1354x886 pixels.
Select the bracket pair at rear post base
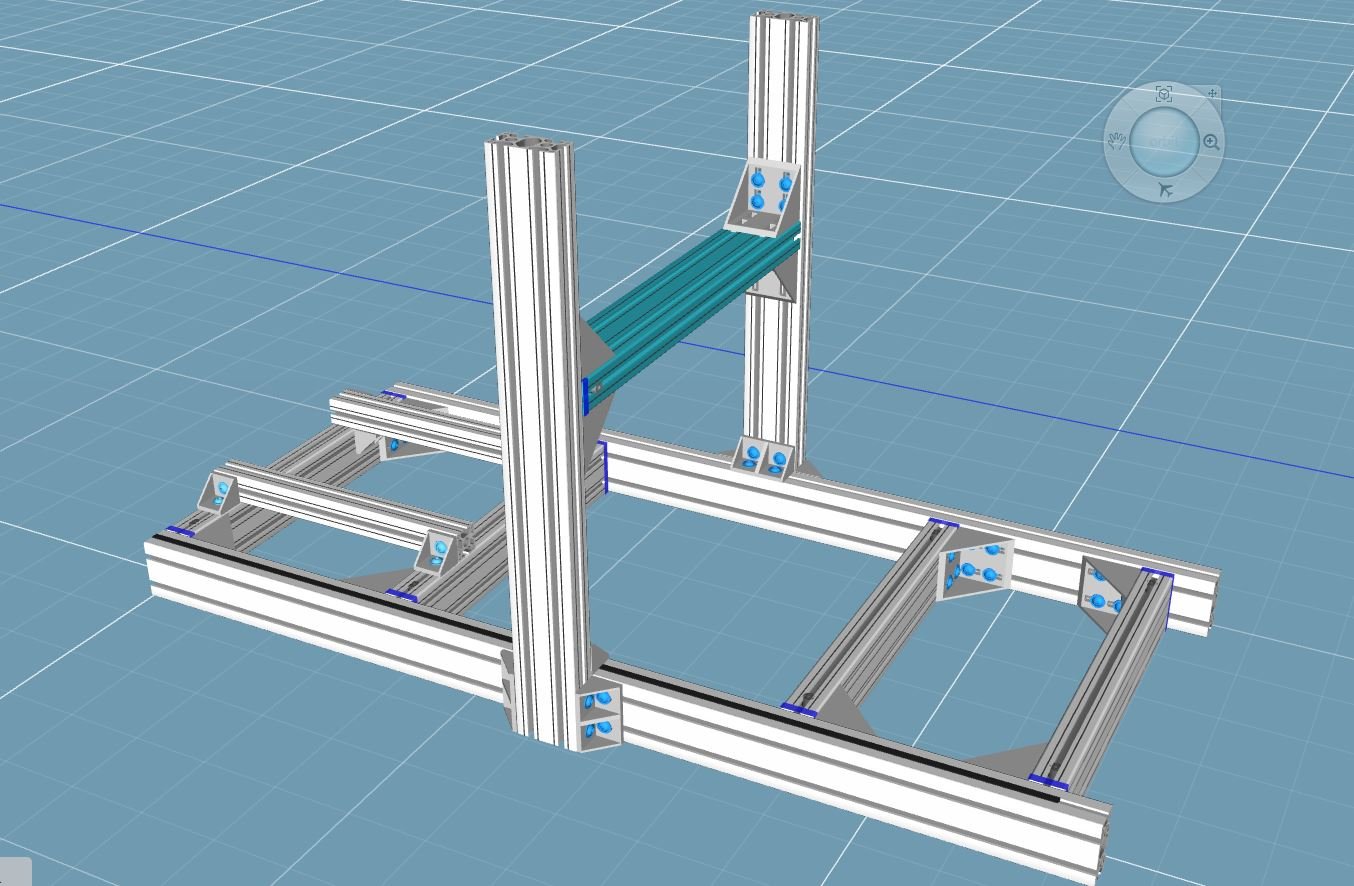[x=764, y=458]
